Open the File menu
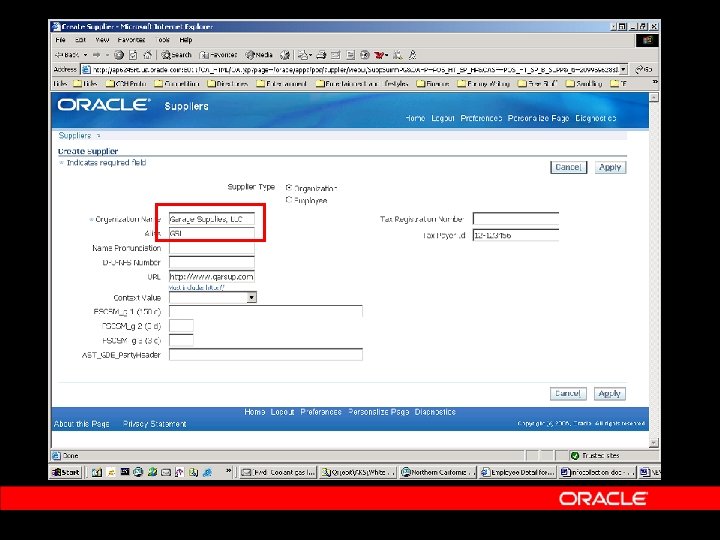The image size is (720, 540). pos(61,40)
